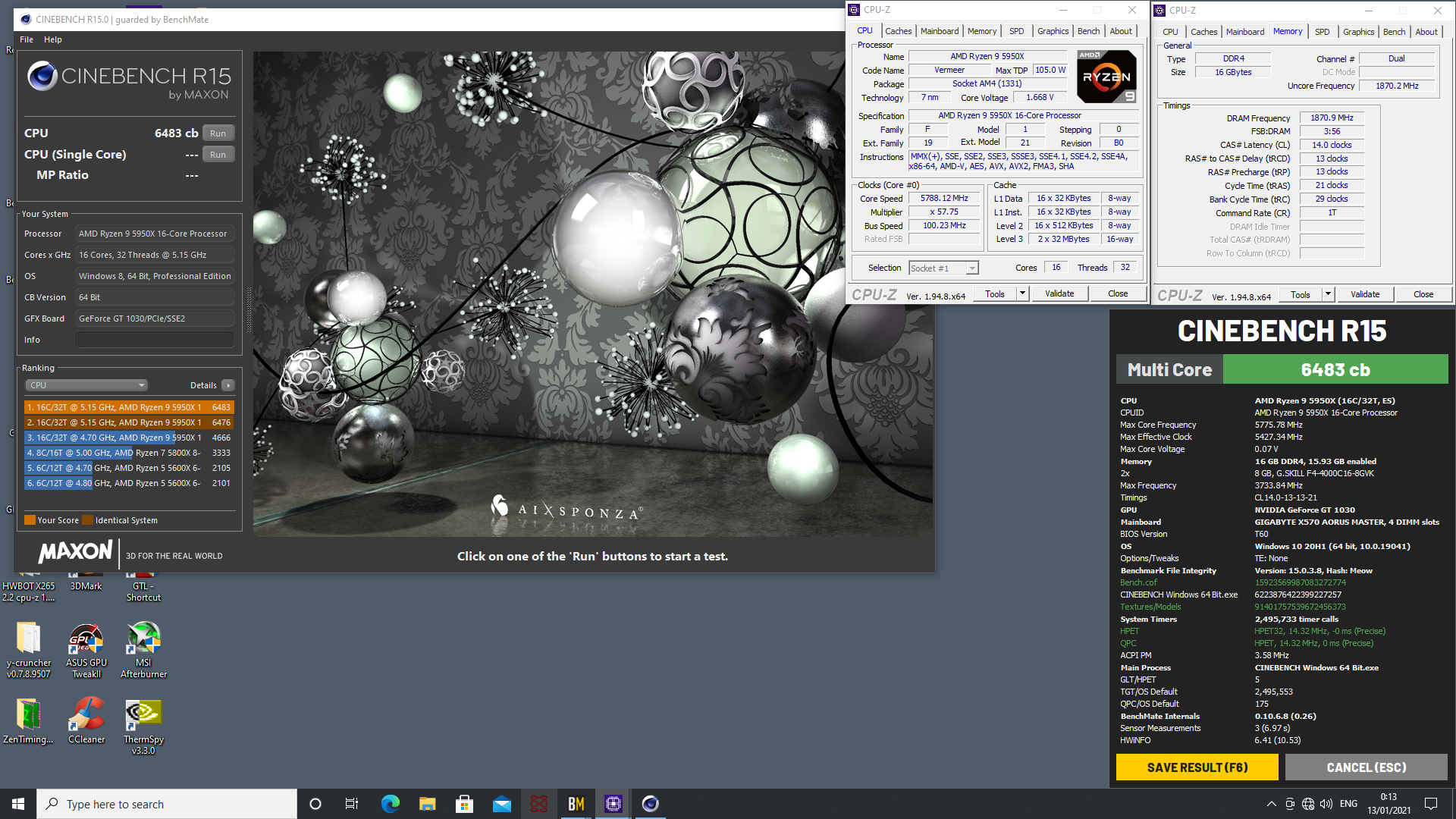Open Cortana circle icon on taskbar

[x=315, y=804]
